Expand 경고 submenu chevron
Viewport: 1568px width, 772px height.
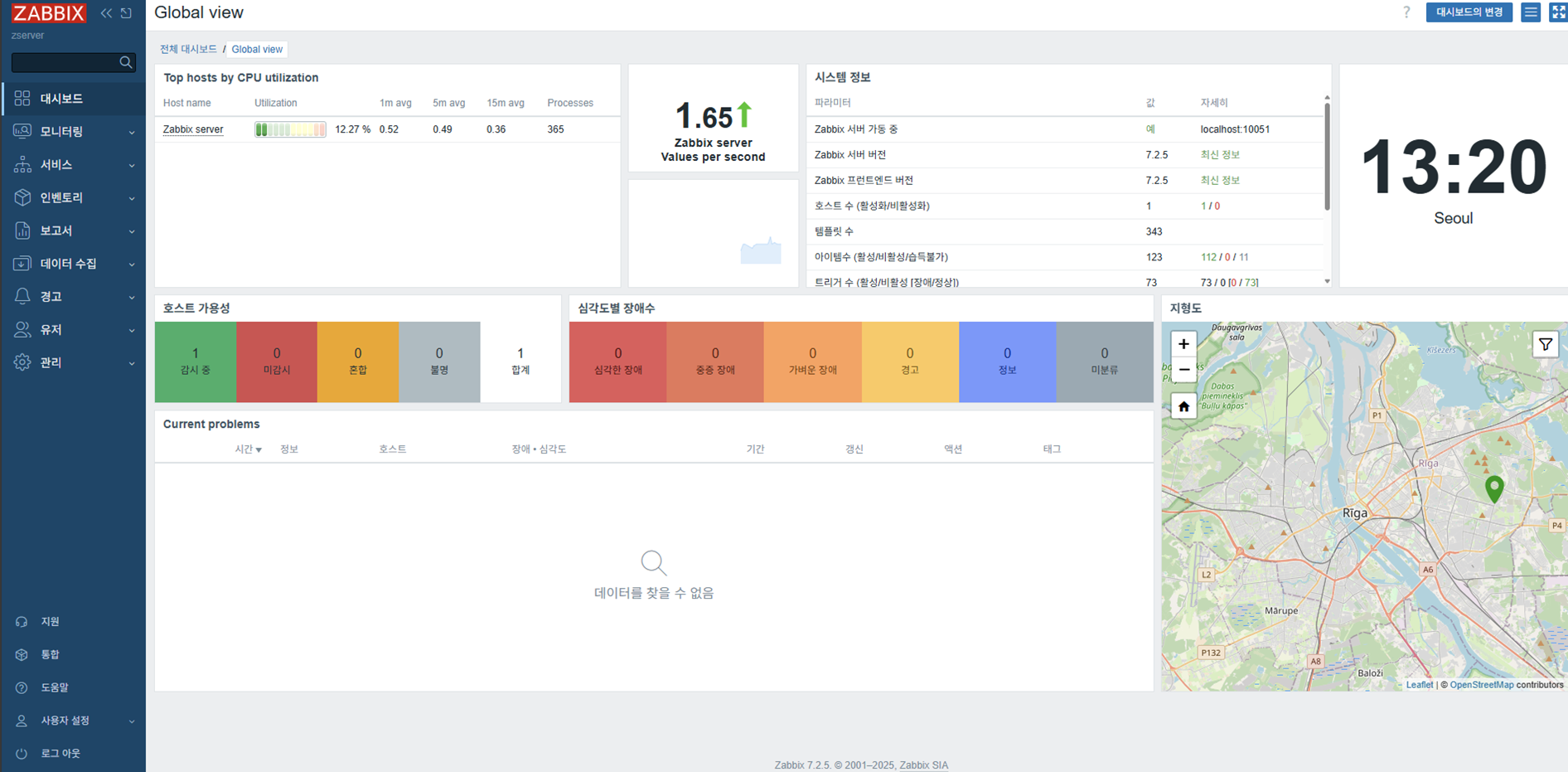[131, 297]
